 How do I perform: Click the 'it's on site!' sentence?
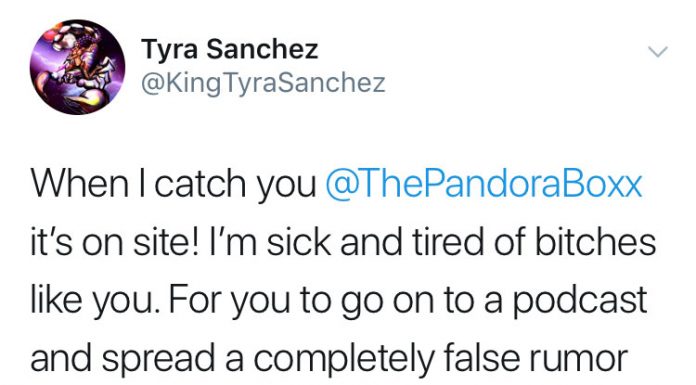pyautogui.click(x=115, y=243)
